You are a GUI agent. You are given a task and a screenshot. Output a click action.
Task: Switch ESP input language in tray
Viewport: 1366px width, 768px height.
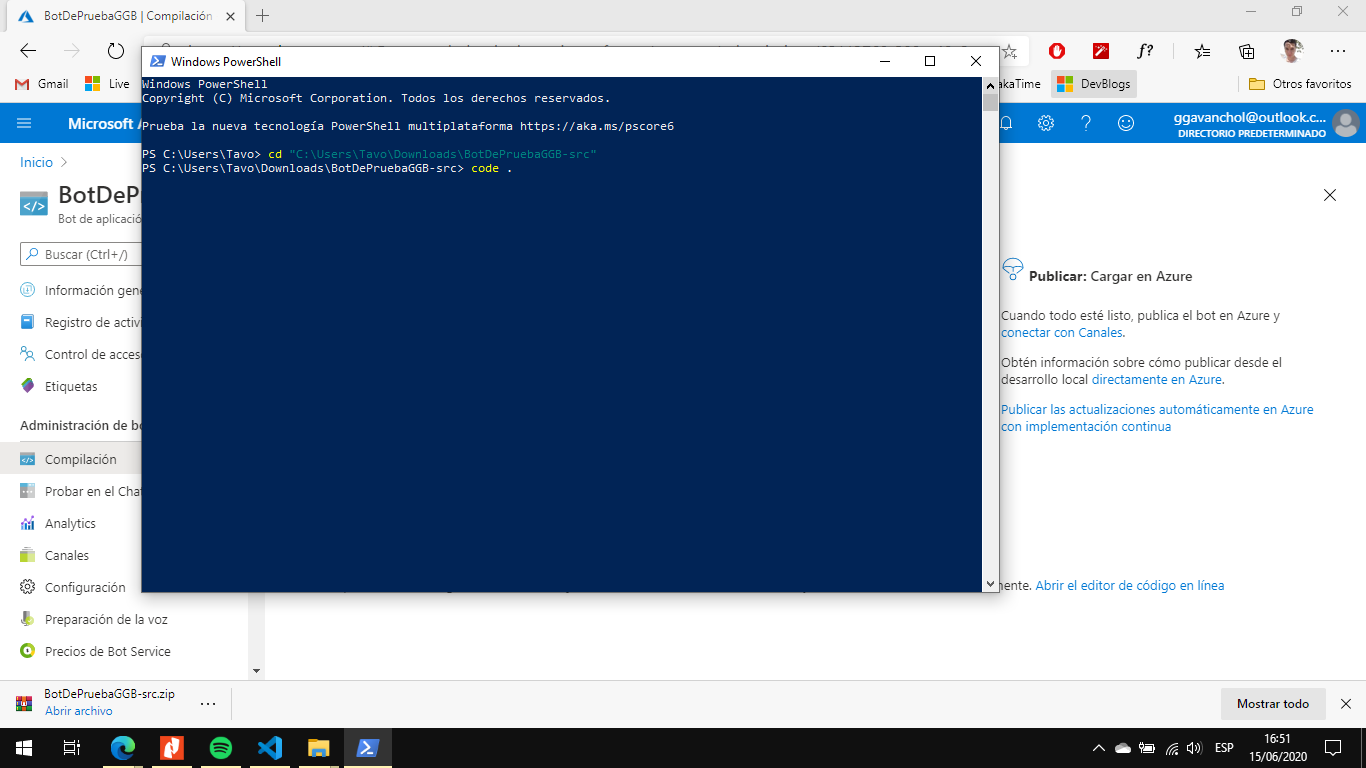1224,747
